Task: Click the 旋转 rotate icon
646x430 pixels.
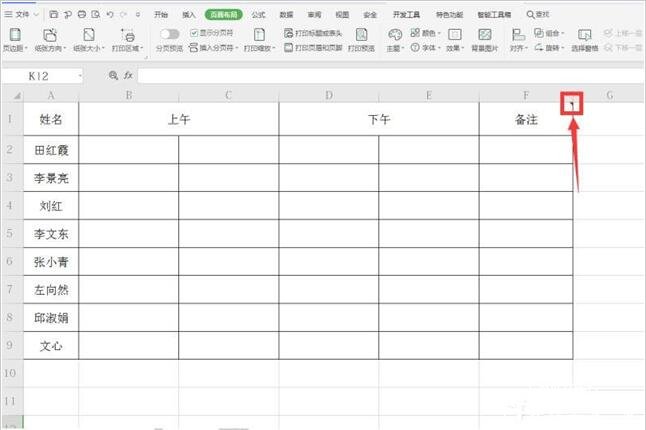Action: pos(539,48)
